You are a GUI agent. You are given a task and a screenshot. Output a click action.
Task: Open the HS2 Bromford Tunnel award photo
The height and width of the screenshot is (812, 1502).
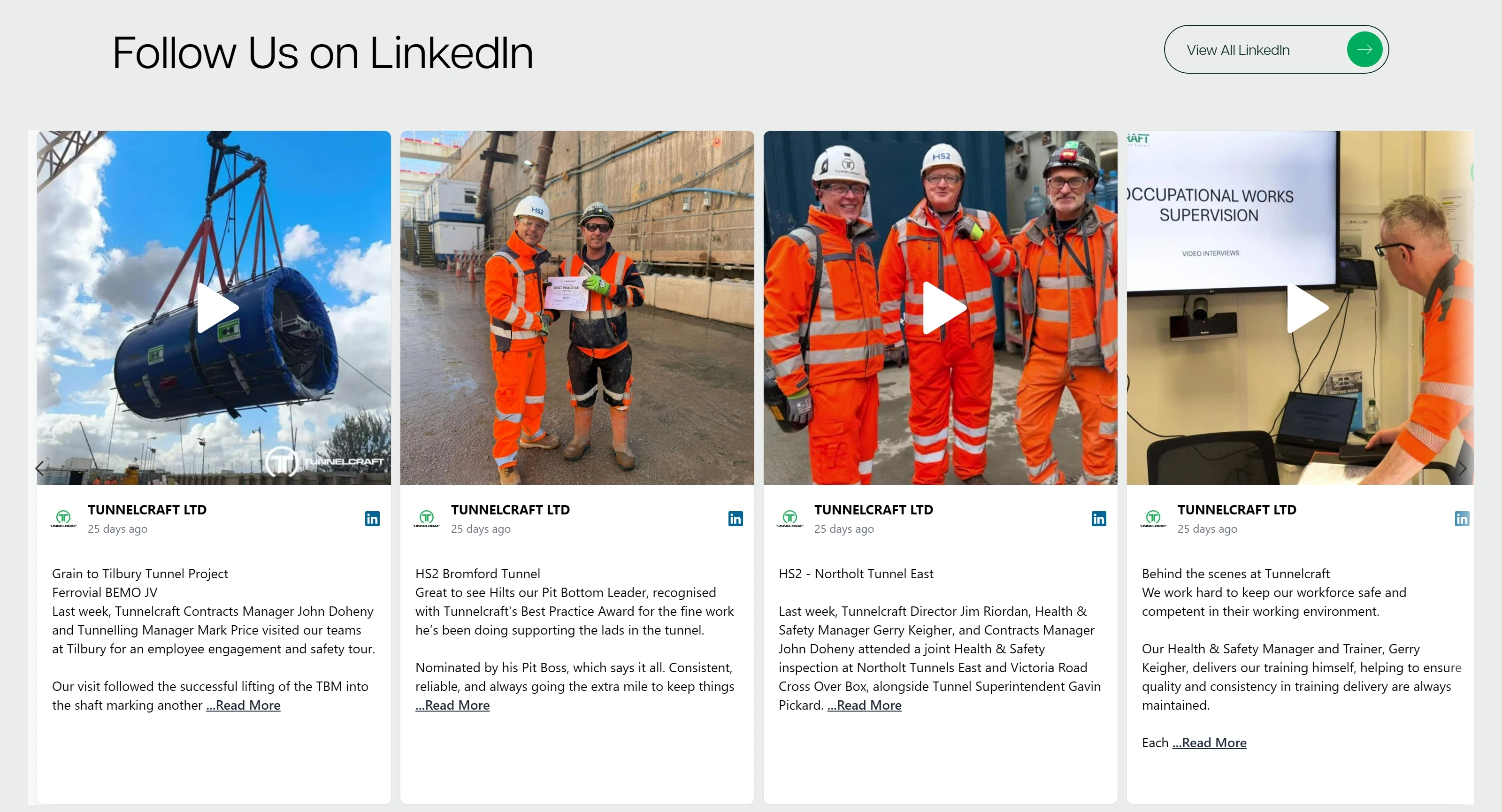(577, 308)
